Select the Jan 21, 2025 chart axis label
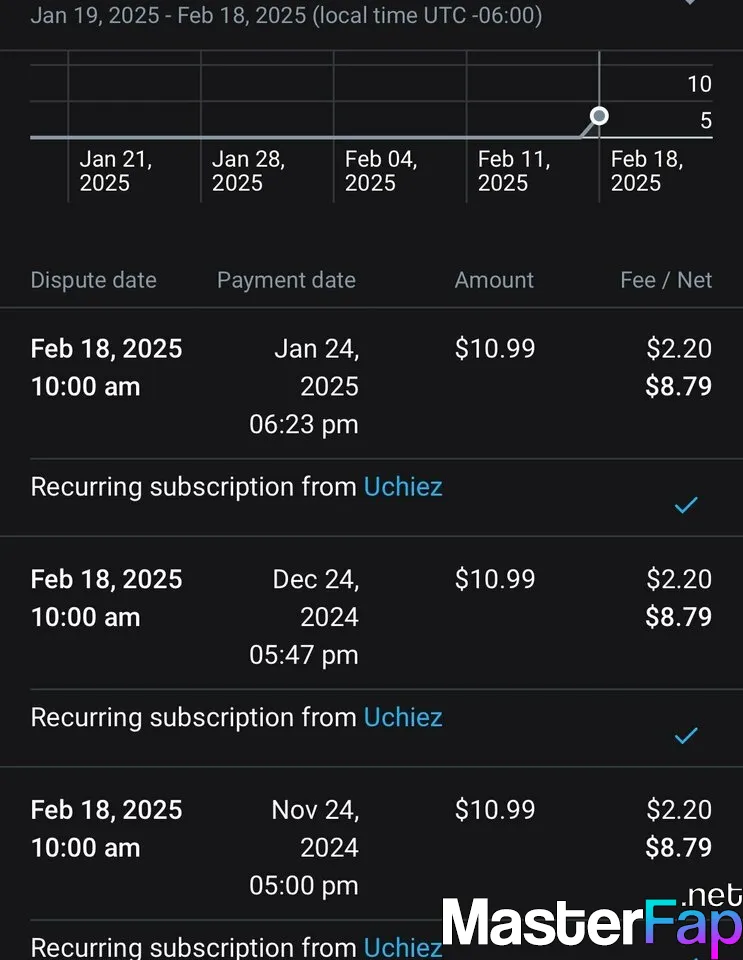 (116, 171)
